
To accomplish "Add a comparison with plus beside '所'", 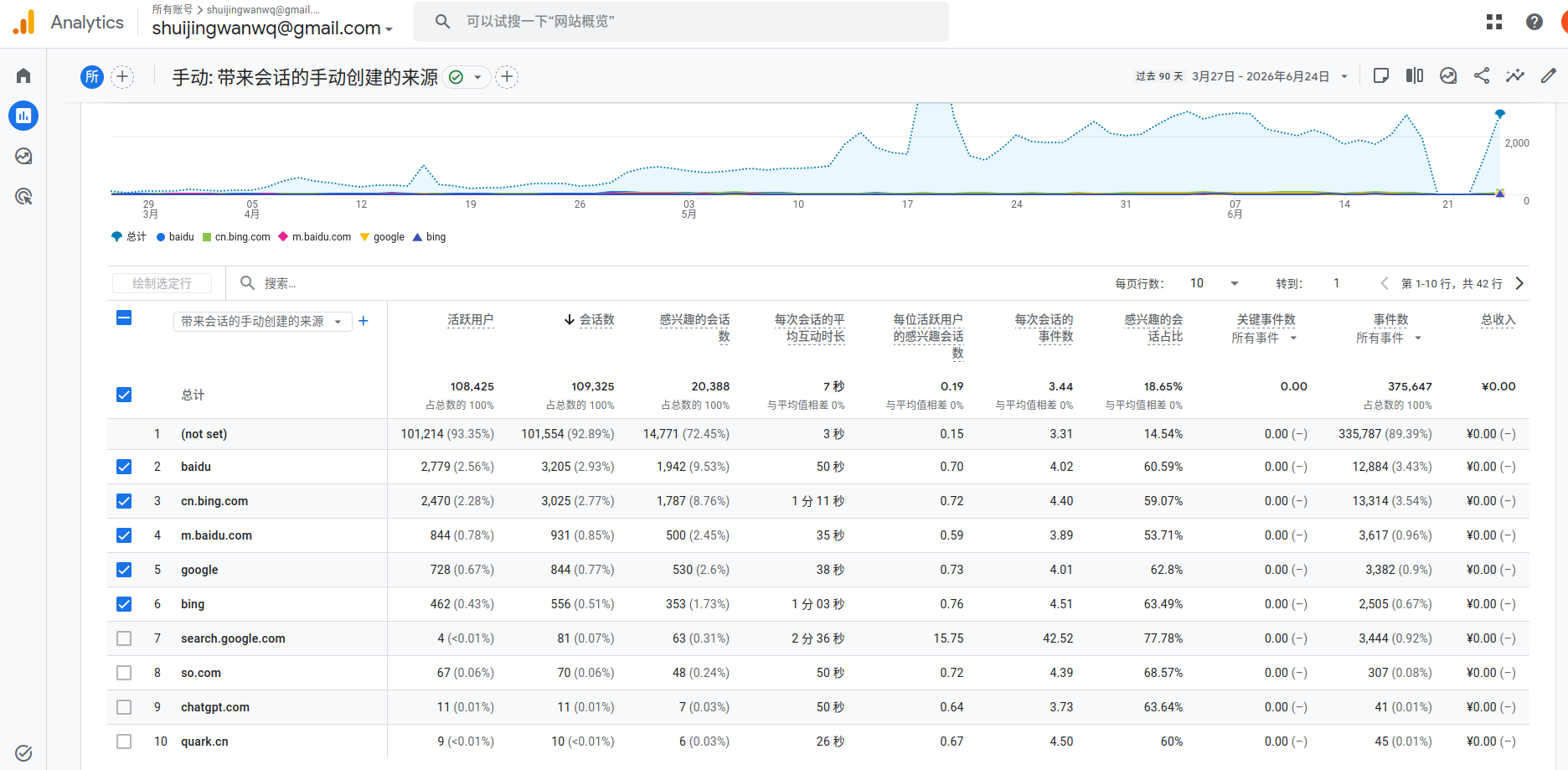I will pos(122,77).
